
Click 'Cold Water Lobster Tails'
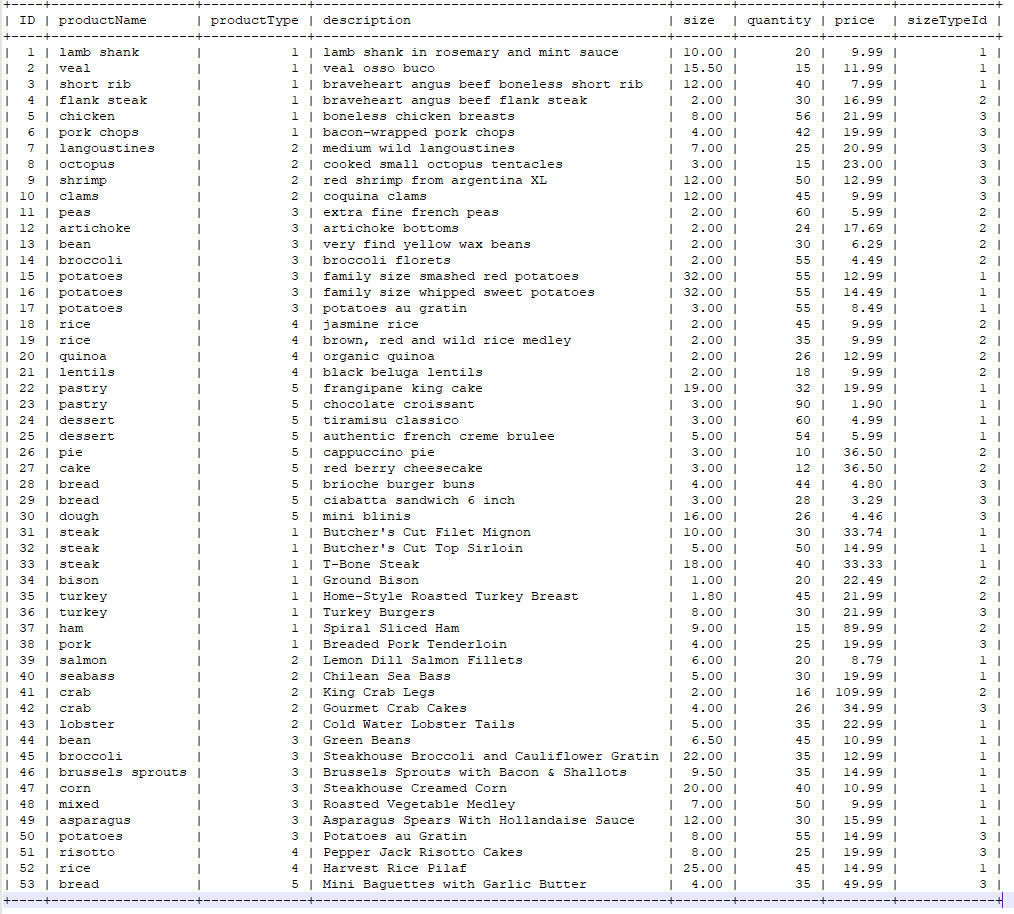click(x=419, y=724)
